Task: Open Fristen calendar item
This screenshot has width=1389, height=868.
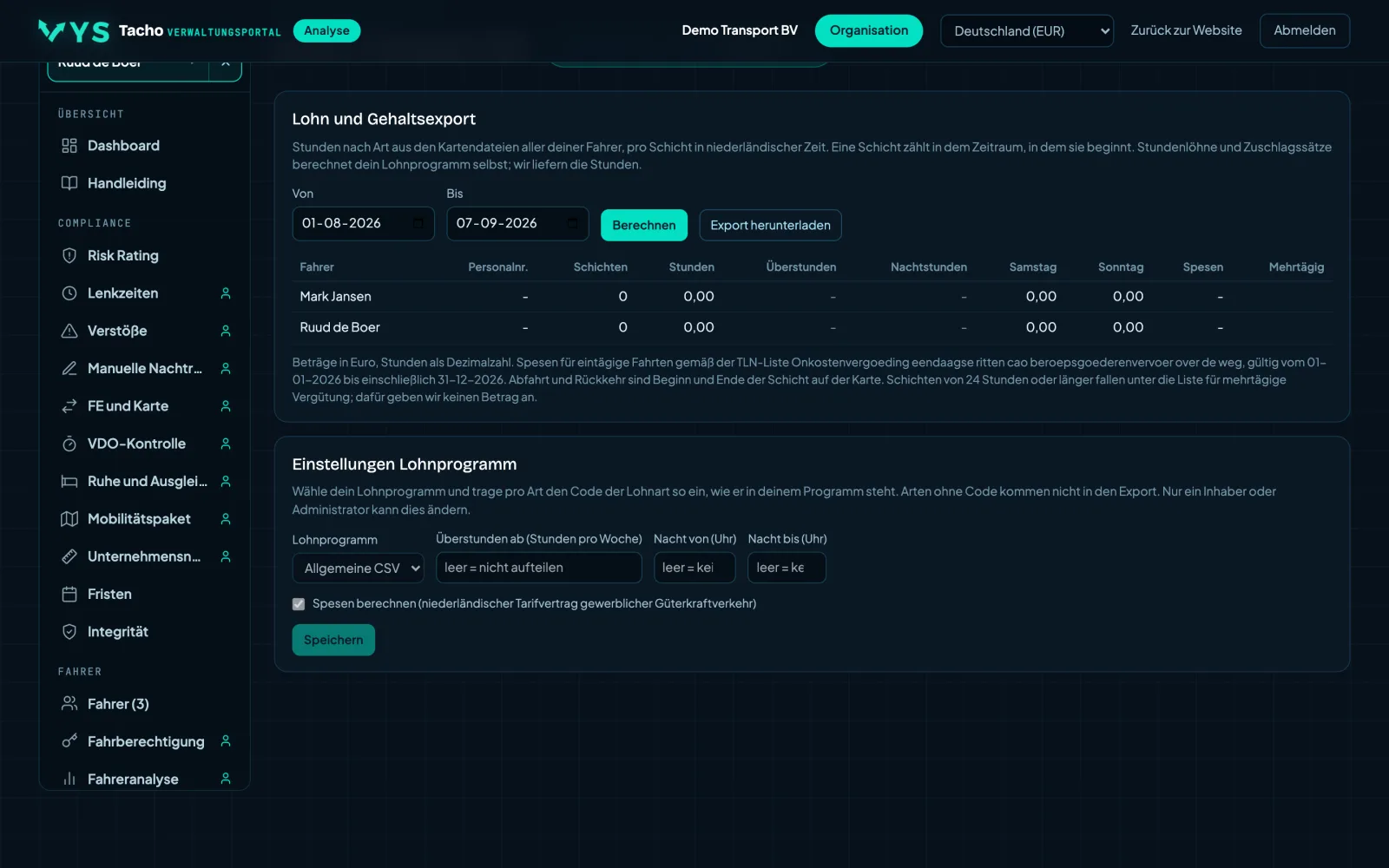Action: click(144, 594)
